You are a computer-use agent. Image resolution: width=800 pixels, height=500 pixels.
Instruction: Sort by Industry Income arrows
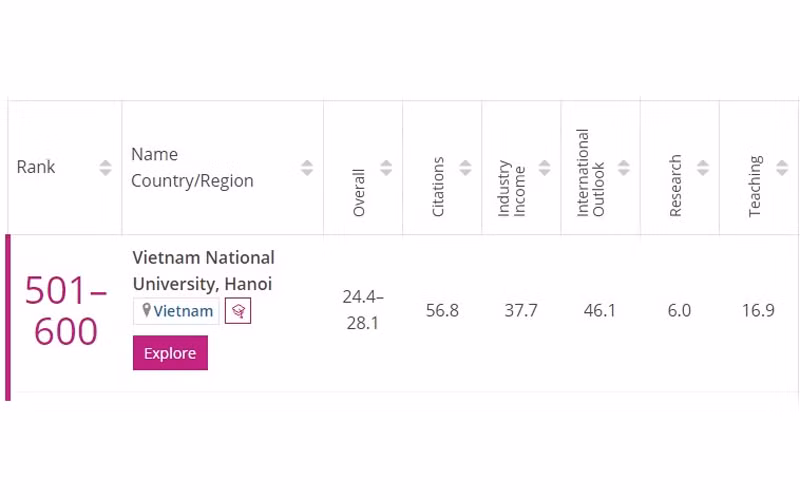click(x=544, y=168)
